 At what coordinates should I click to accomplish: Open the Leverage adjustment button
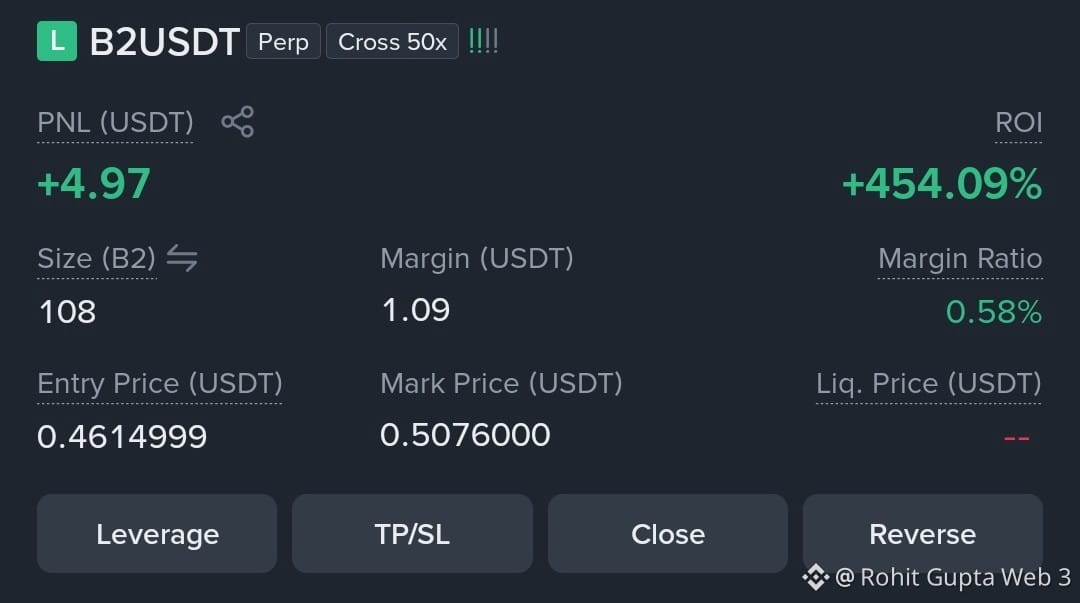[157, 533]
